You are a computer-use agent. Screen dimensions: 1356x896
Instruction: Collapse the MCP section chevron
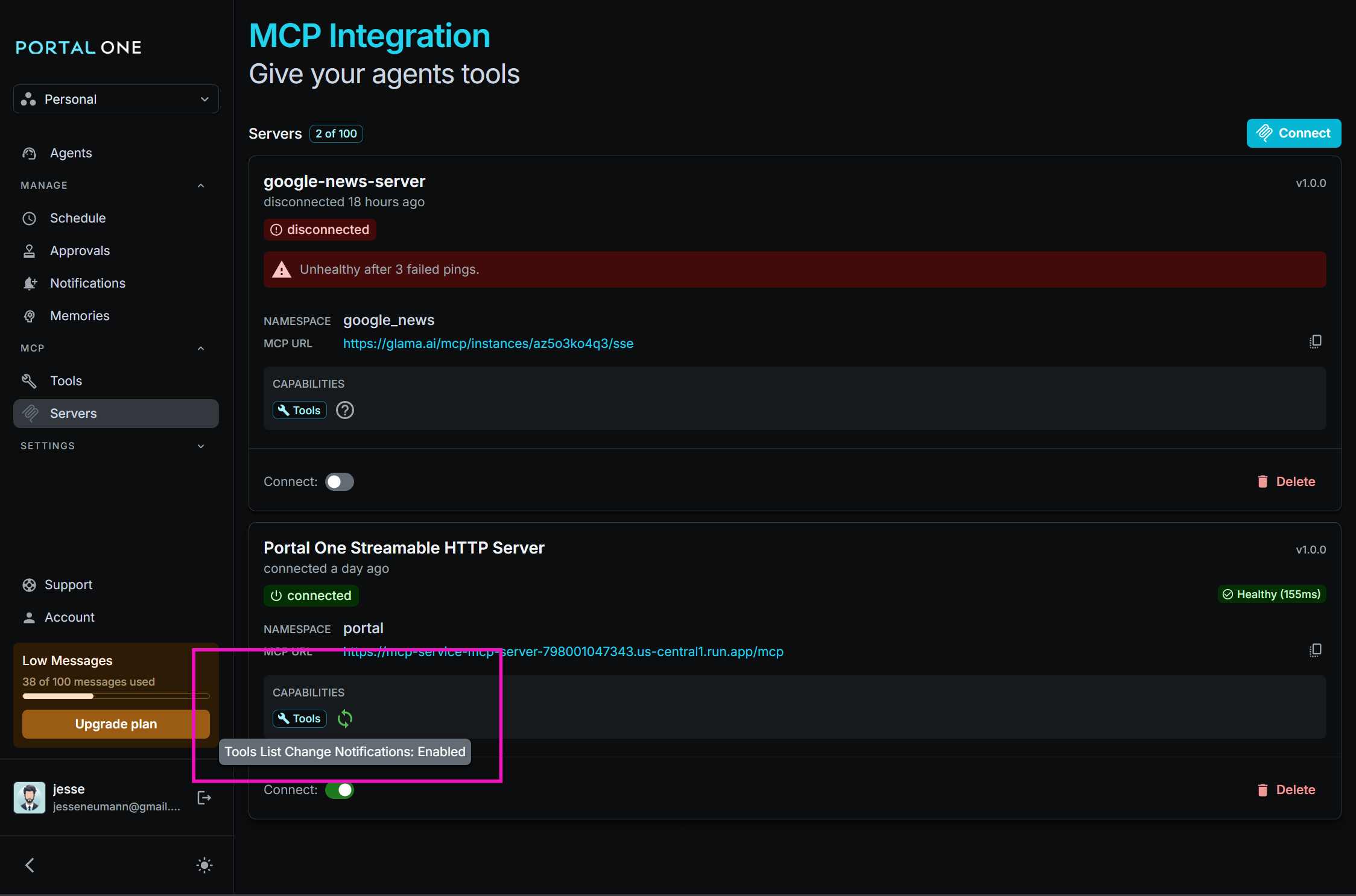[x=201, y=349]
